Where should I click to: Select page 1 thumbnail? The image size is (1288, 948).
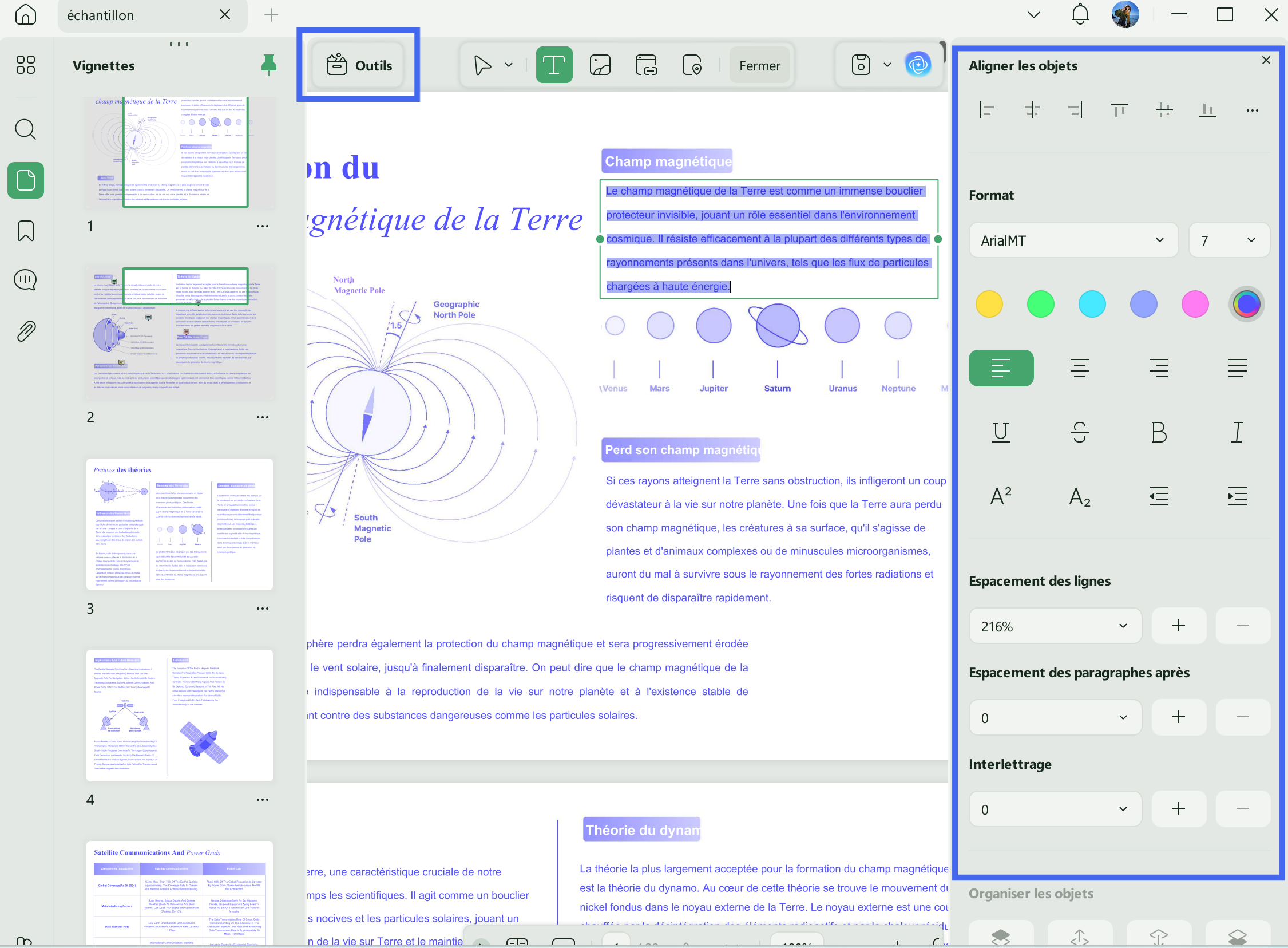pyautogui.click(x=180, y=152)
